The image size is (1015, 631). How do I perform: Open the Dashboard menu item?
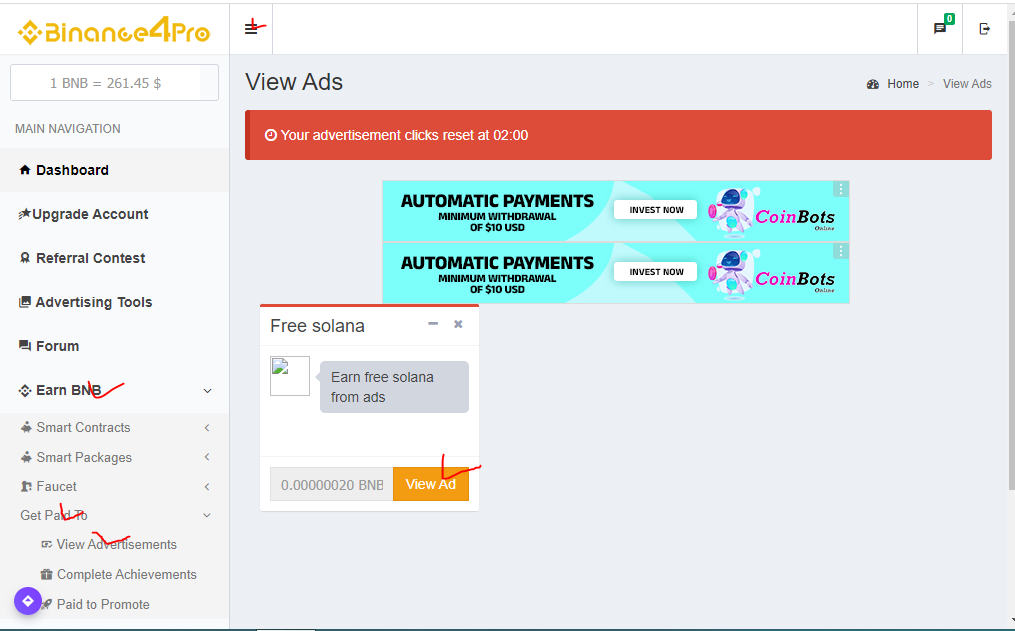pos(72,170)
